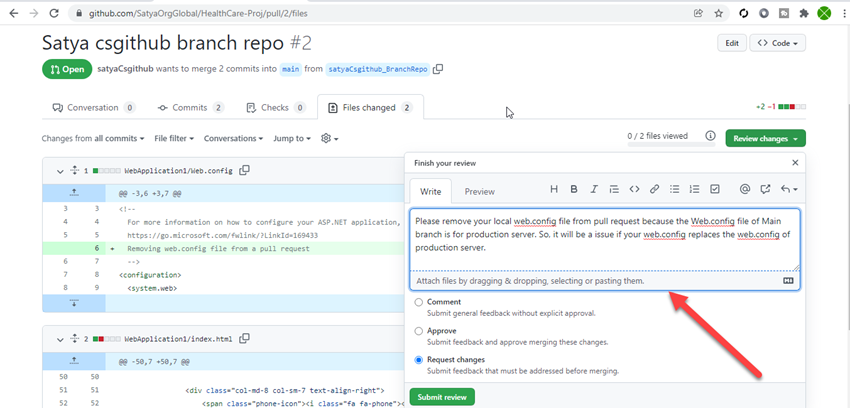This screenshot has height=408, width=850.
Task: Click the browser address bar URL
Action: [x=198, y=14]
